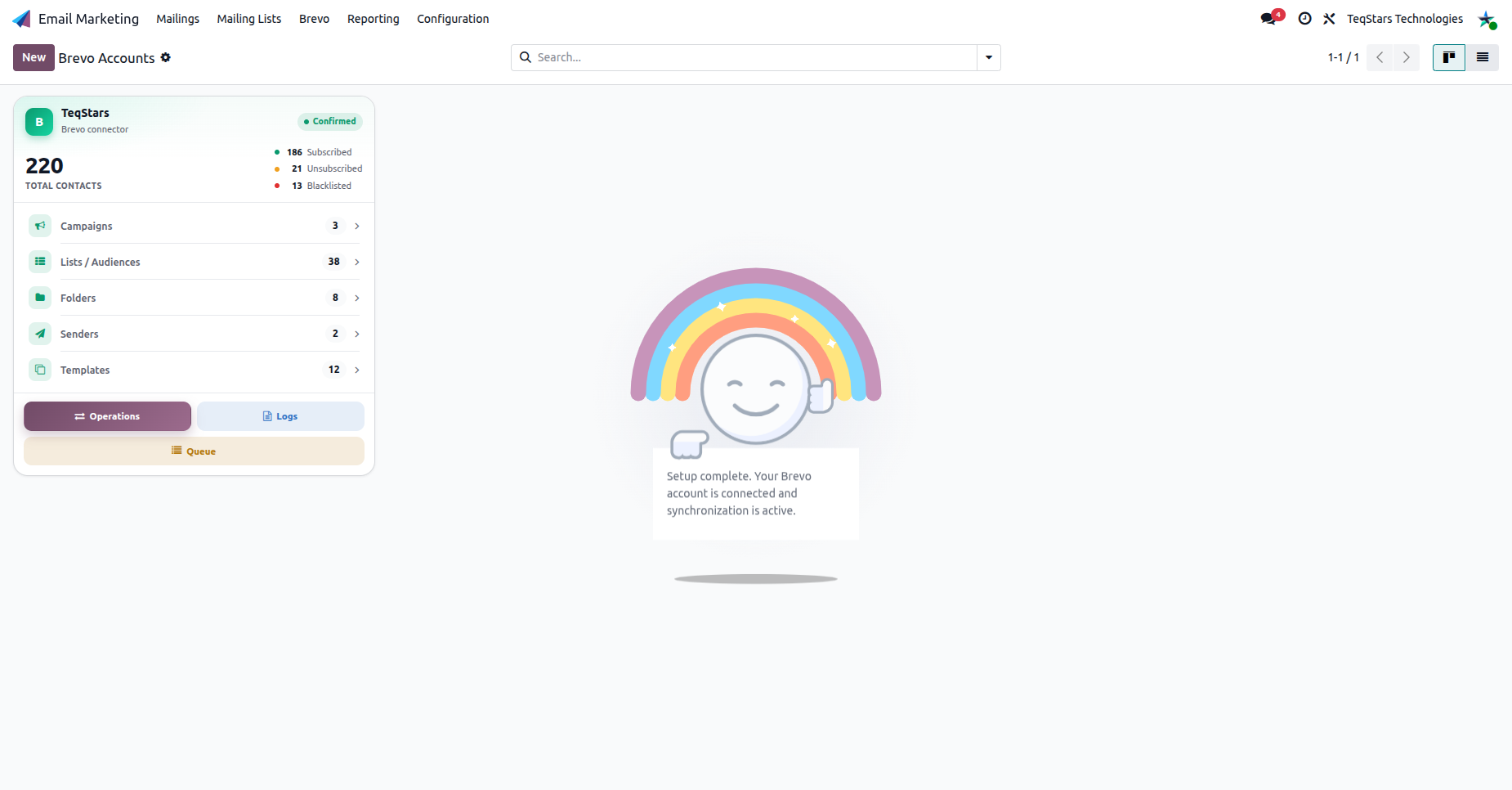
Task: Click the Senders count 2
Action: tap(335, 334)
